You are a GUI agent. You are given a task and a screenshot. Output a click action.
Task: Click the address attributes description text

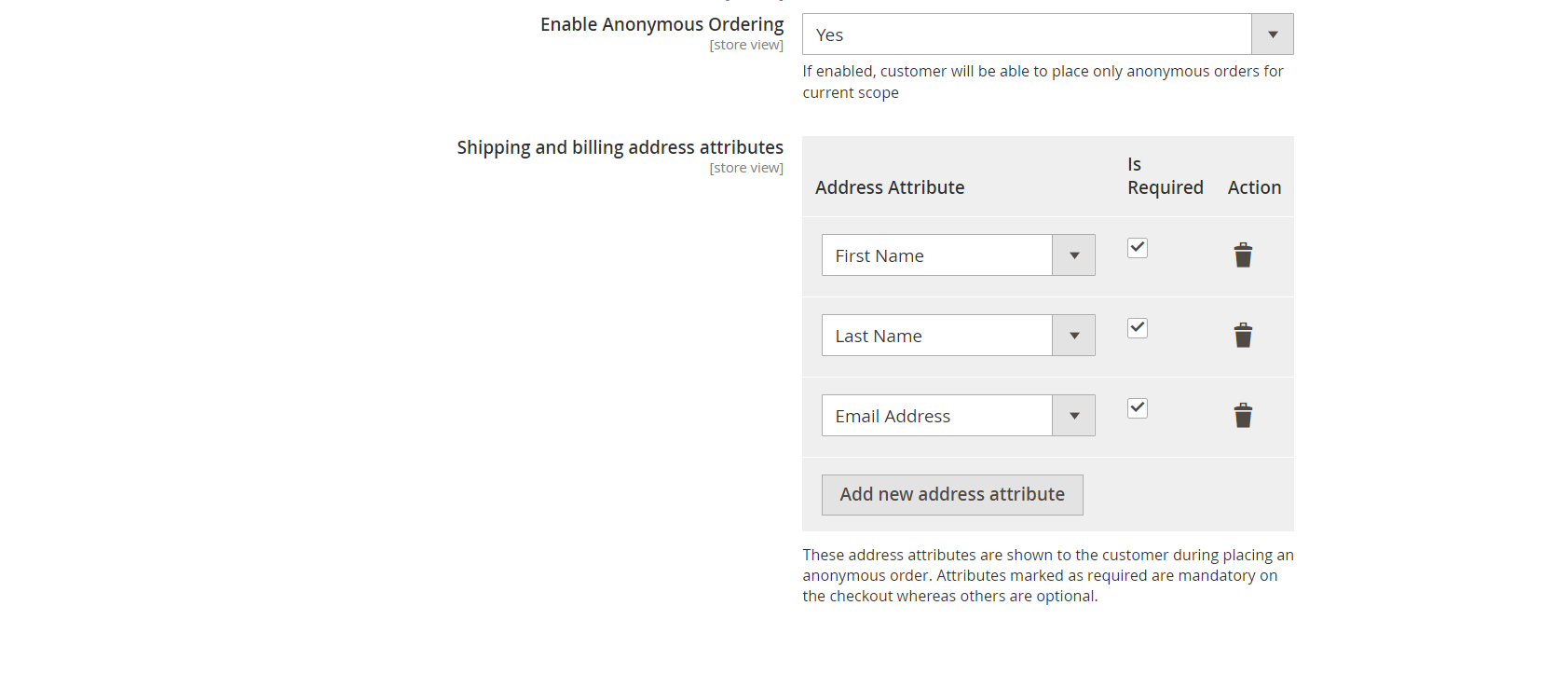(x=1047, y=575)
